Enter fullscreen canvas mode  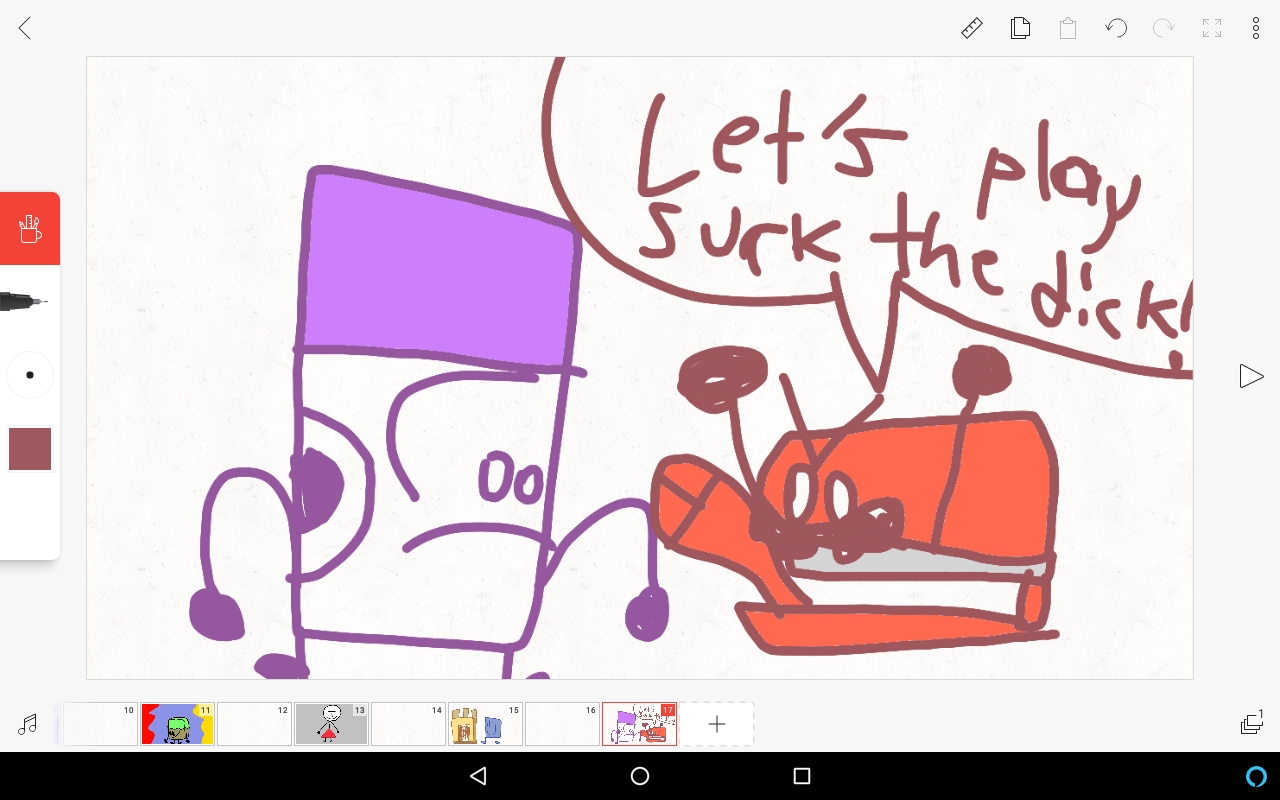click(x=1212, y=29)
